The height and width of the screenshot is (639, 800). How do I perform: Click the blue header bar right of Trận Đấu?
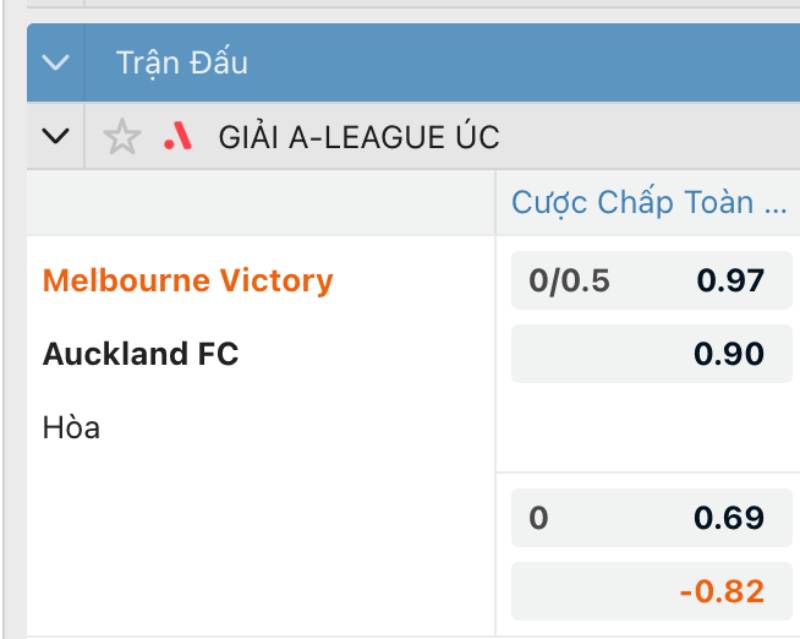point(520,63)
